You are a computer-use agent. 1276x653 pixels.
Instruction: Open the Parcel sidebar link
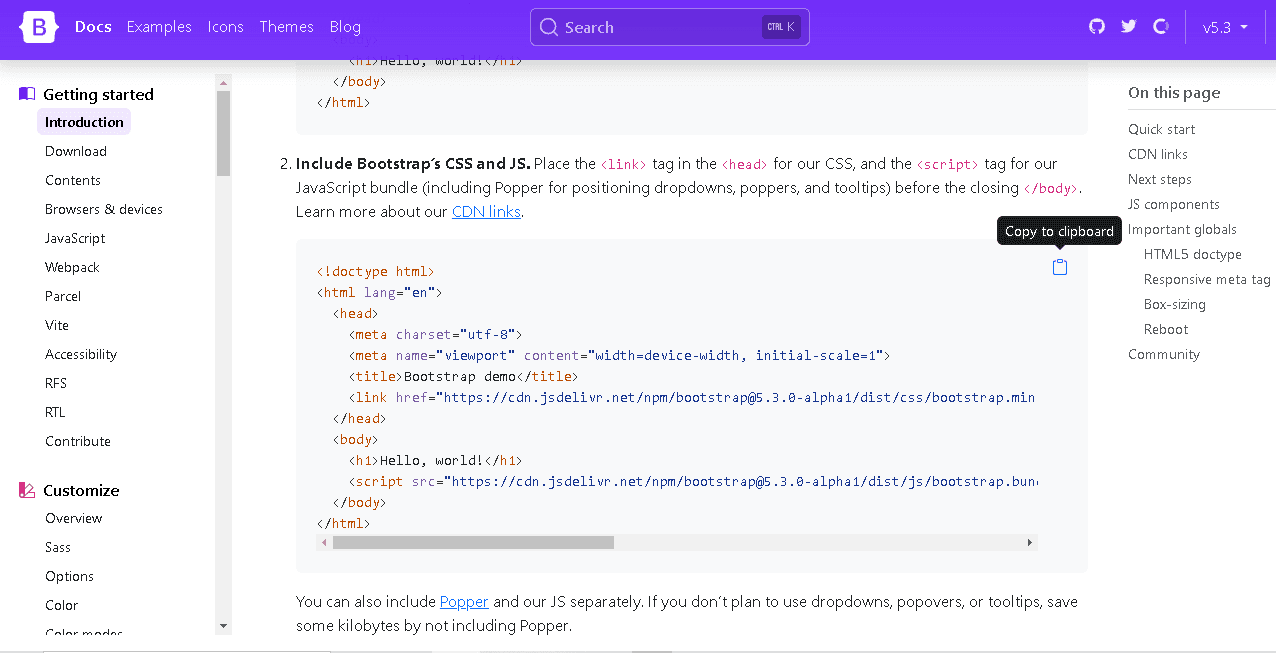tap(63, 296)
